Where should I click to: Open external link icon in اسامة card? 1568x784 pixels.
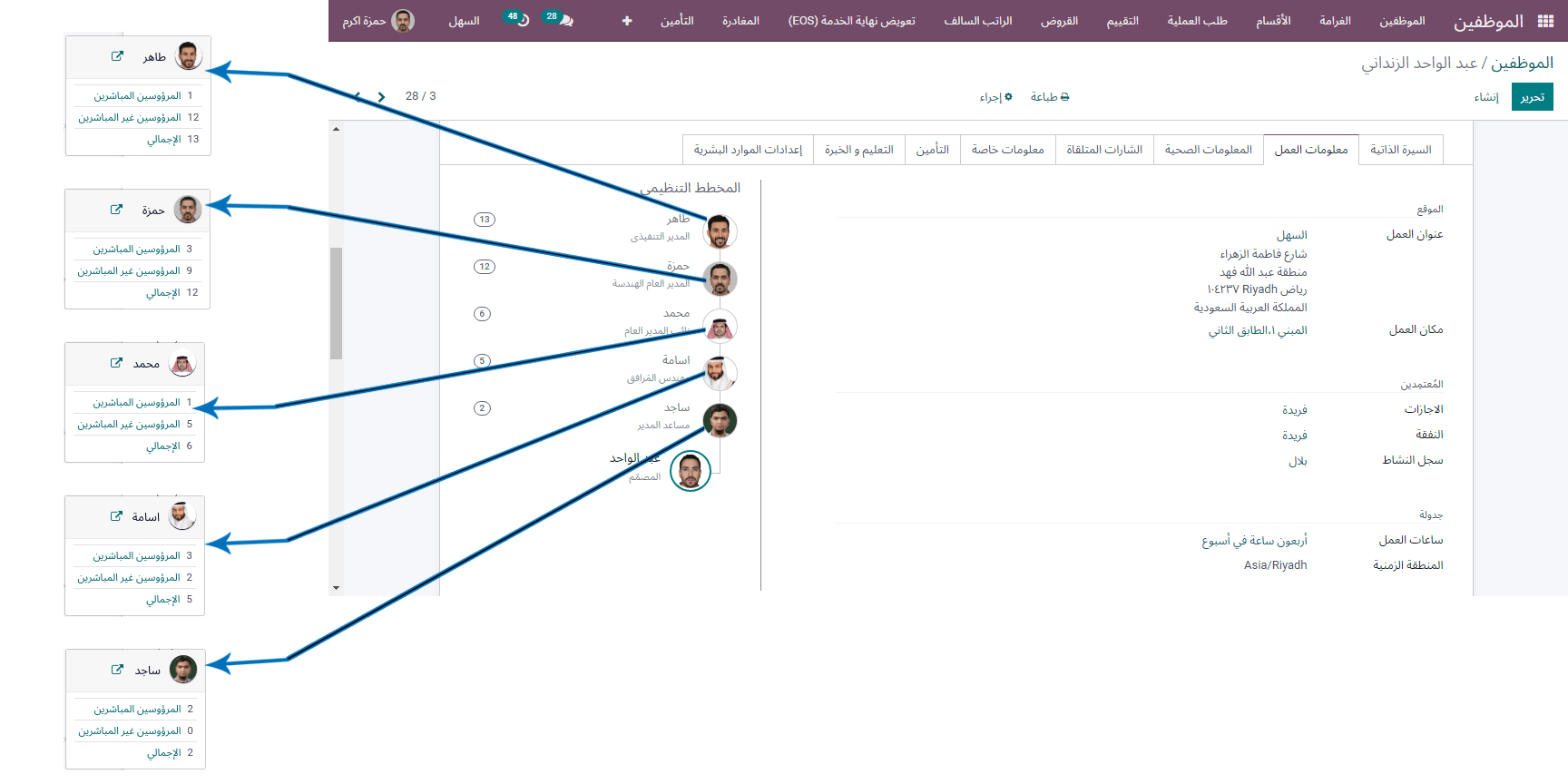[x=116, y=516]
